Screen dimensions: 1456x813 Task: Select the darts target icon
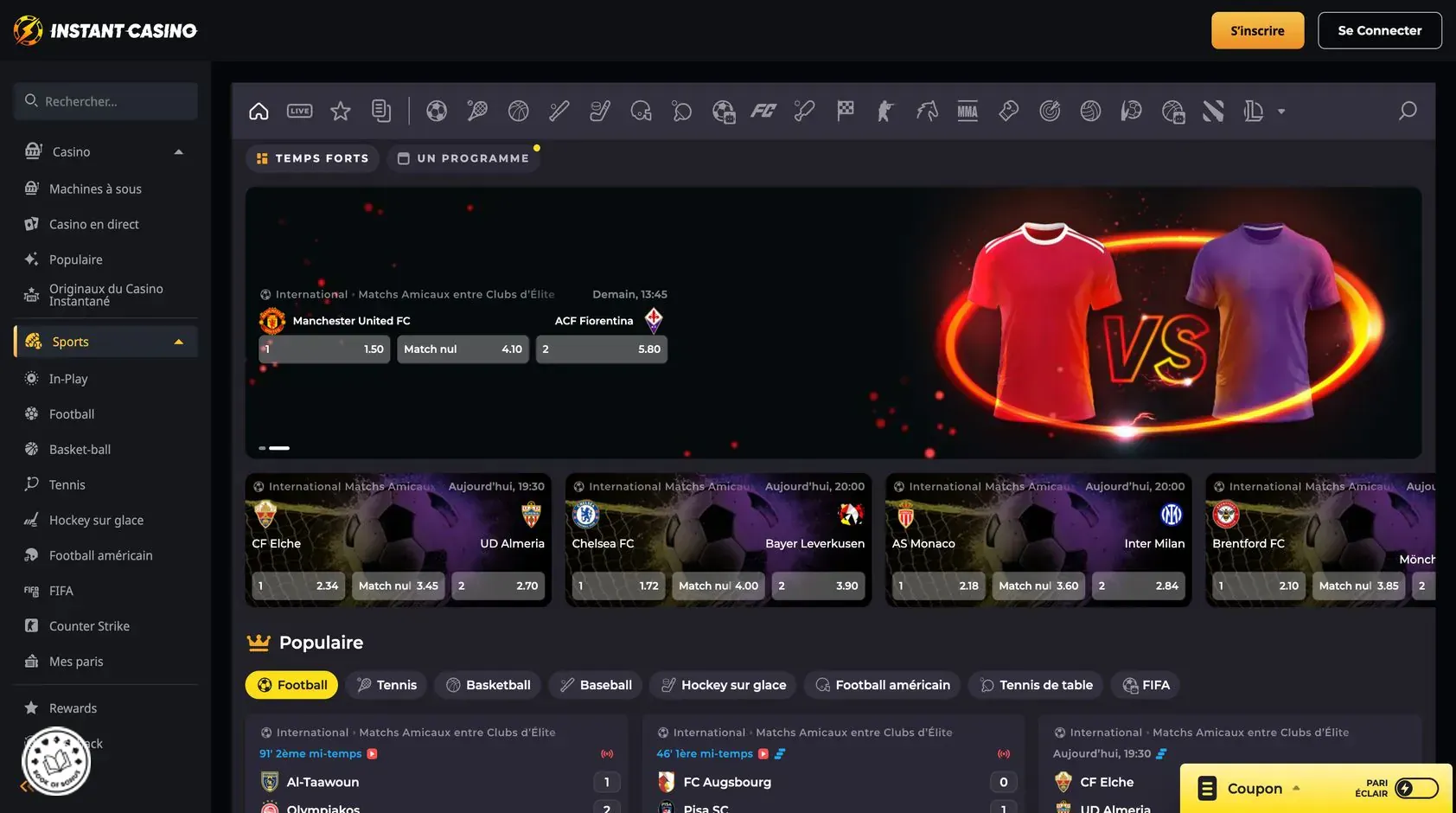tap(1050, 111)
